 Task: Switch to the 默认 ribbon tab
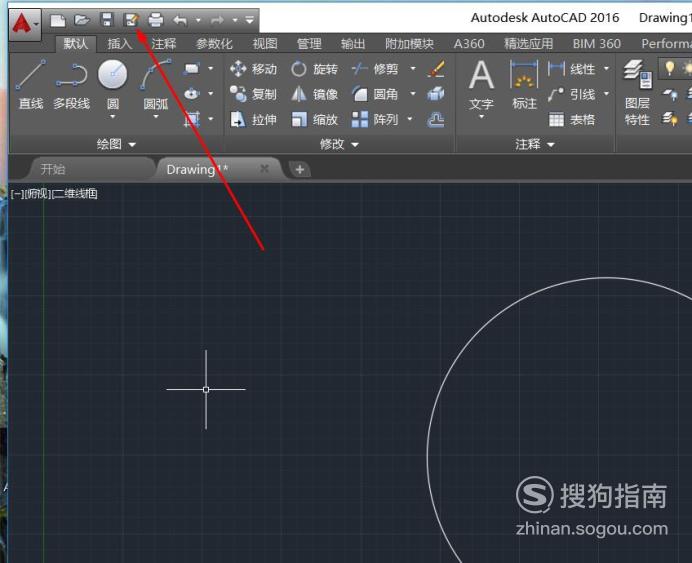pos(76,44)
